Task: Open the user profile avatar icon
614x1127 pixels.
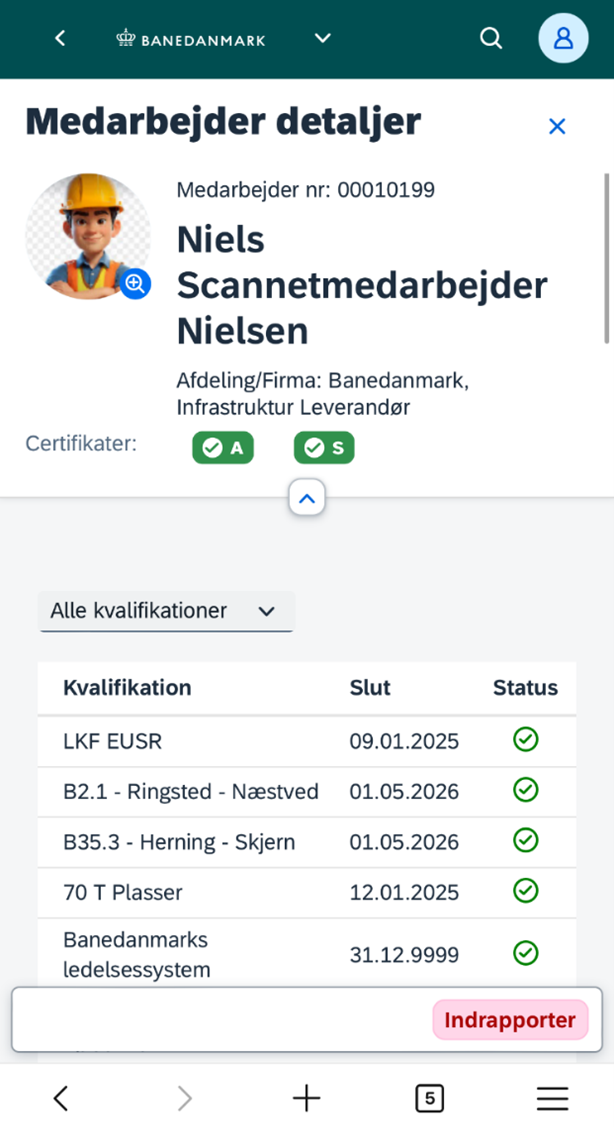Action: (x=563, y=39)
